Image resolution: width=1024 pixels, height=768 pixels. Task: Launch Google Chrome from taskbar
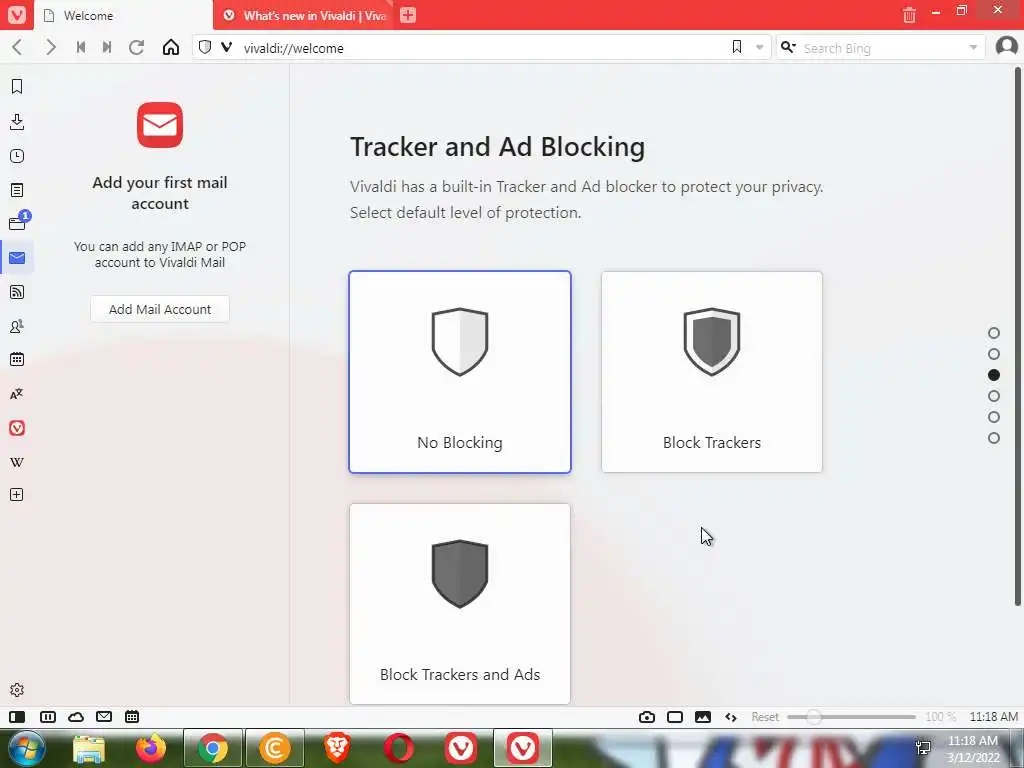212,748
